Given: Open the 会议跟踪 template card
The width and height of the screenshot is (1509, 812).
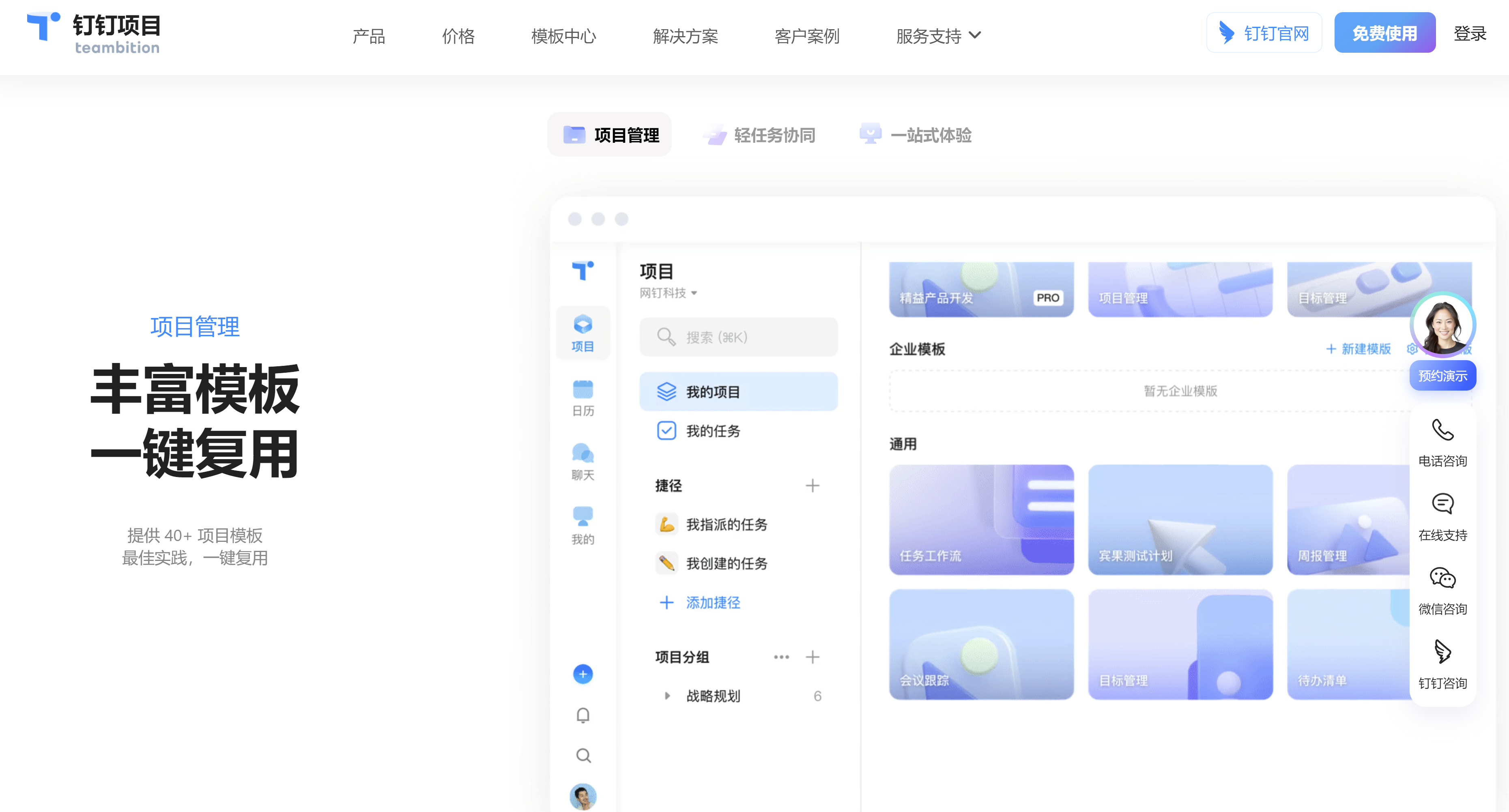Looking at the screenshot, I should (981, 644).
